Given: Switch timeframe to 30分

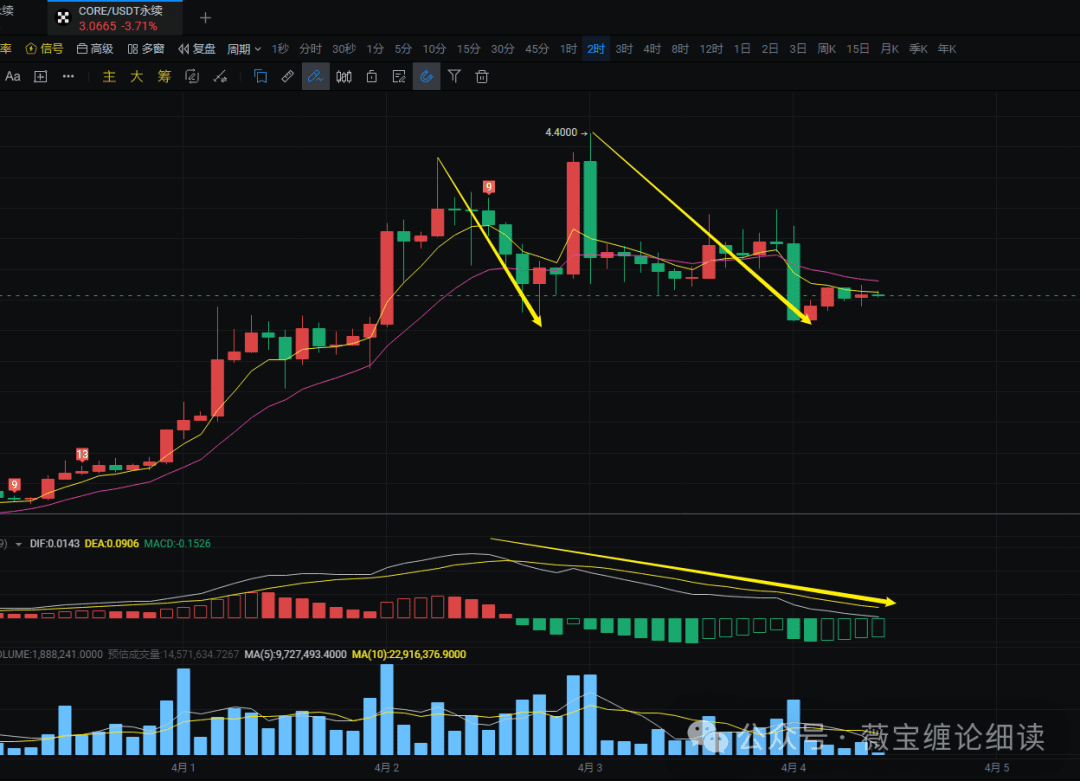Looking at the screenshot, I should coord(502,49).
